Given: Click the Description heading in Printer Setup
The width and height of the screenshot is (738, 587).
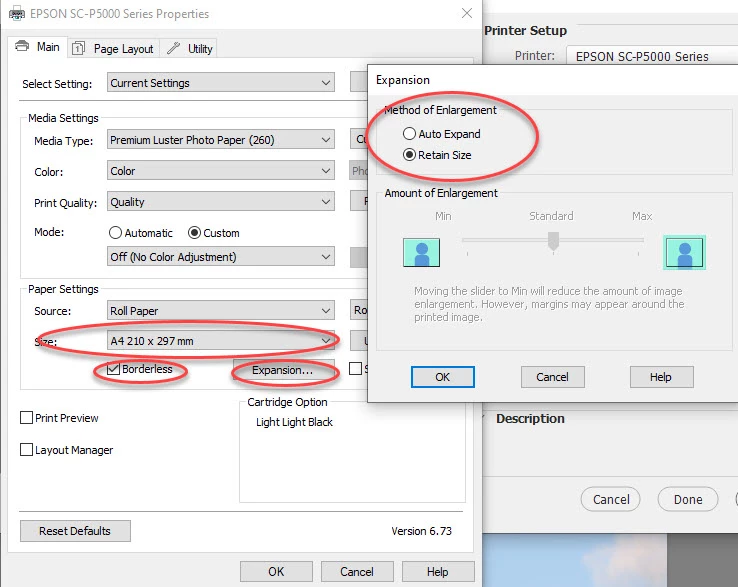Looking at the screenshot, I should [530, 418].
